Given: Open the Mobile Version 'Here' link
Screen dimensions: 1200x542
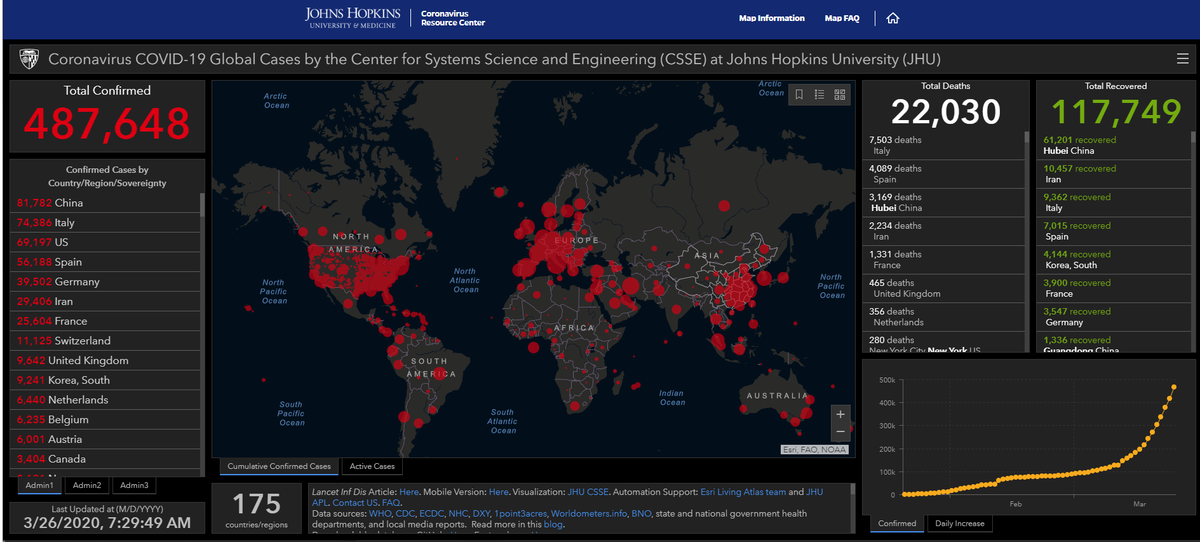Looking at the screenshot, I should coord(499,492).
